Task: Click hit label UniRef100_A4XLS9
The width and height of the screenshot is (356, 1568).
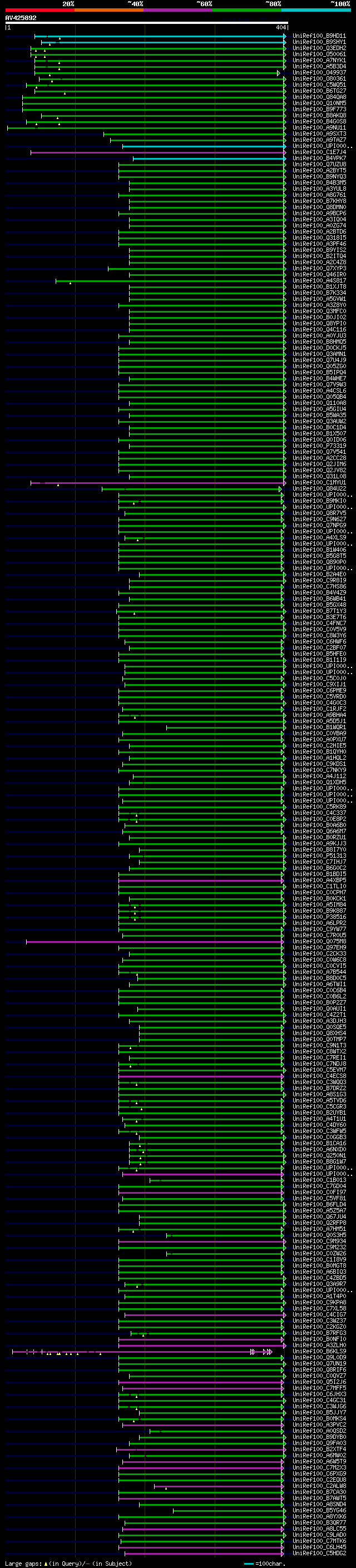Action: click(x=319, y=537)
